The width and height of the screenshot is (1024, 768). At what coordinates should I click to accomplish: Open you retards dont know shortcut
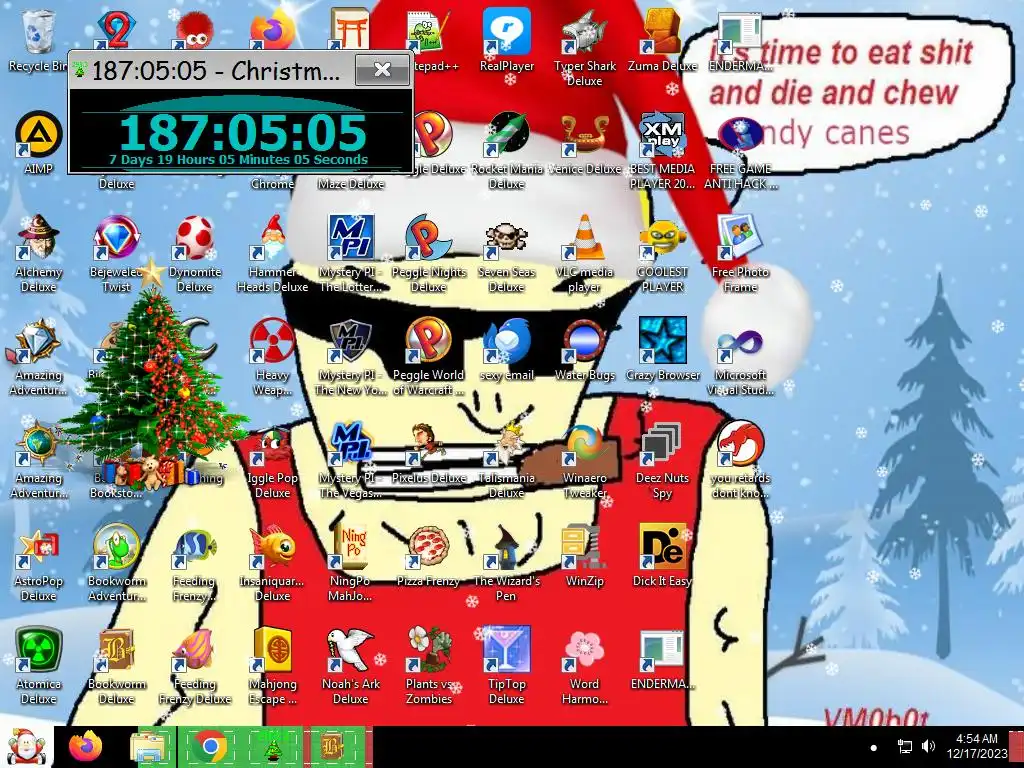(740, 460)
